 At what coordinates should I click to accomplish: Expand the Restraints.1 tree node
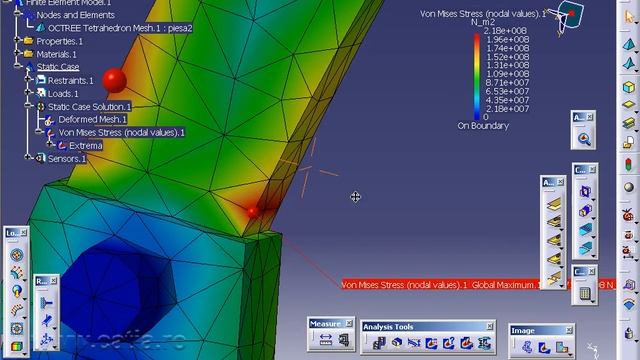tap(28, 79)
